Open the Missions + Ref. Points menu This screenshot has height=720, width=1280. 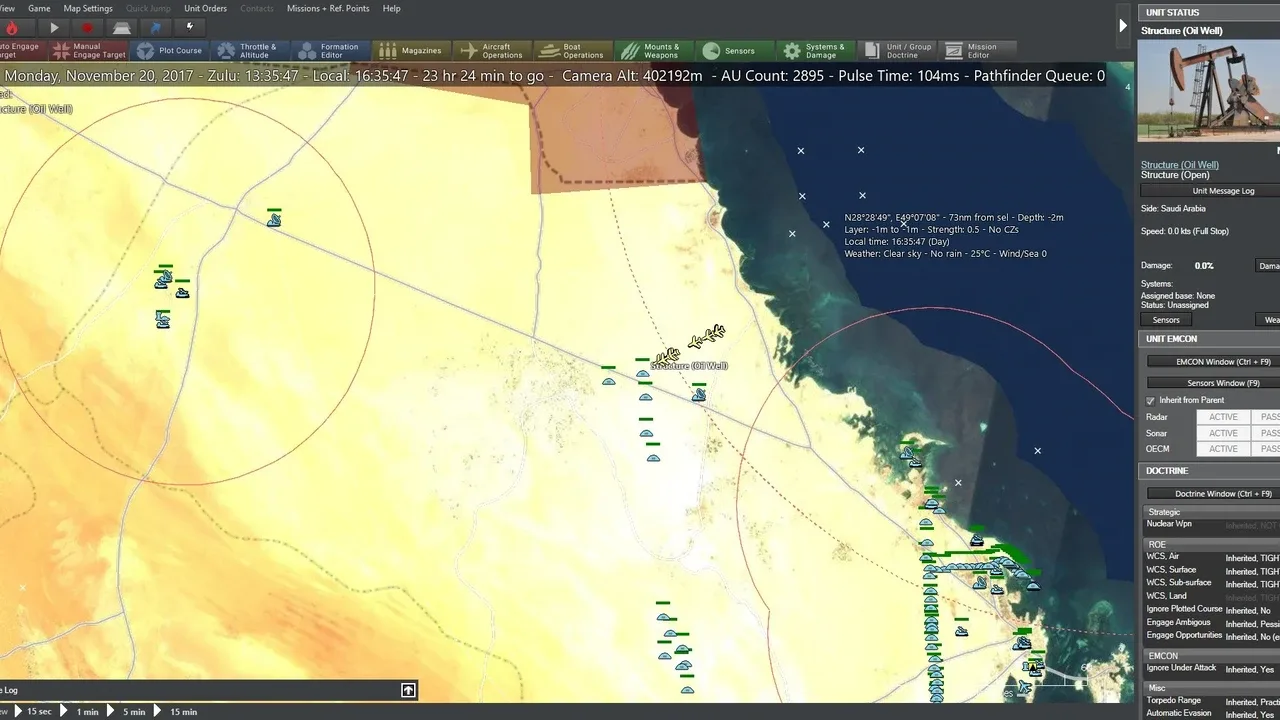point(328,8)
